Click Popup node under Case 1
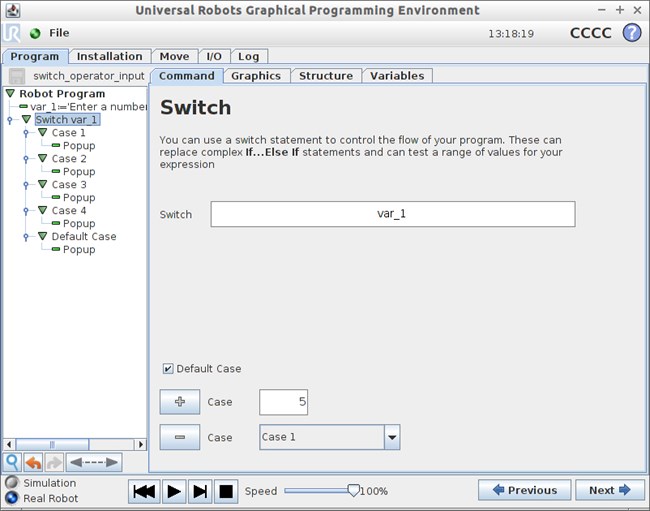Screen dimensions: 650x511 pyautogui.click(x=79, y=146)
